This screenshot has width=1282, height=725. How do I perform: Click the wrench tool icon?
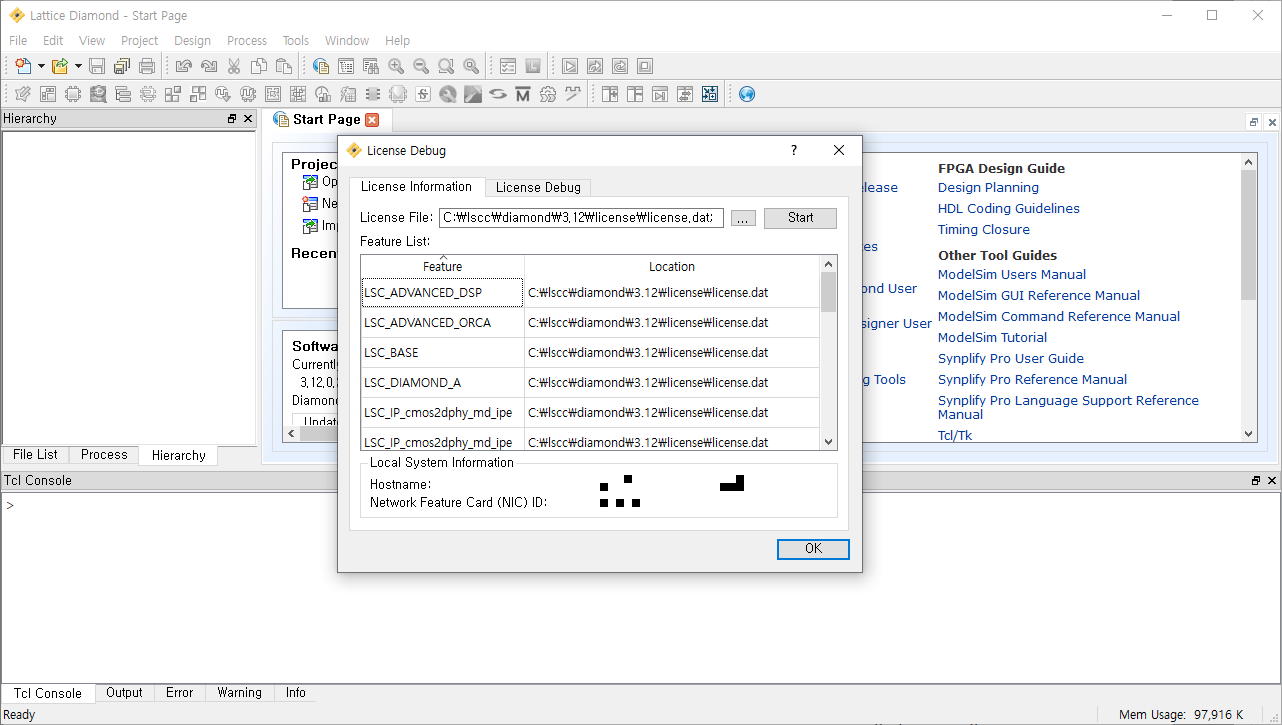(448, 94)
